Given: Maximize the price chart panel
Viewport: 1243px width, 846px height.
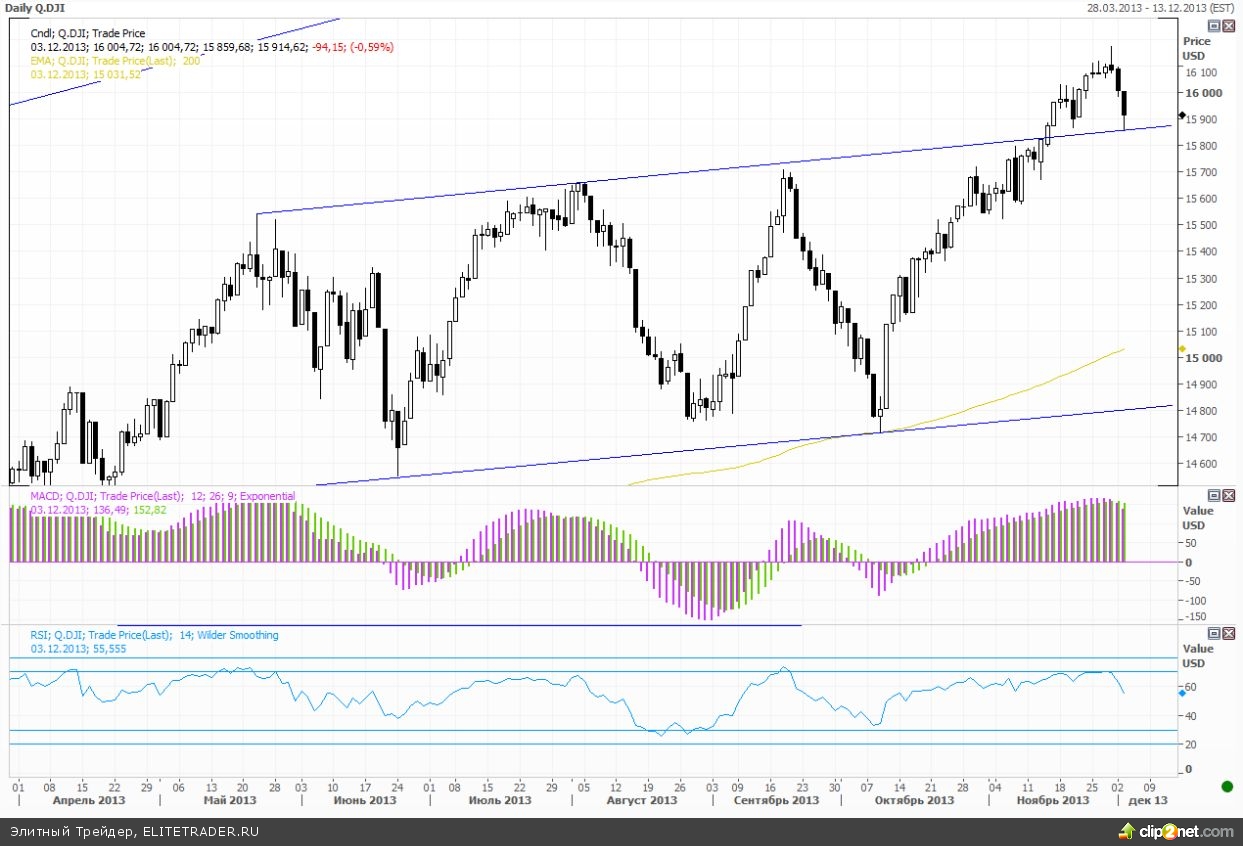Looking at the screenshot, I should click(1214, 26).
